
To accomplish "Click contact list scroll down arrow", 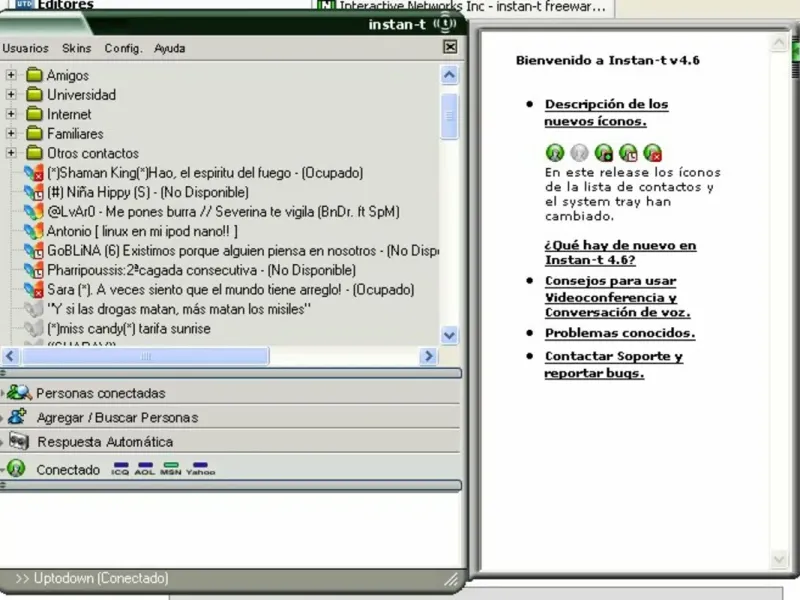I will [449, 335].
